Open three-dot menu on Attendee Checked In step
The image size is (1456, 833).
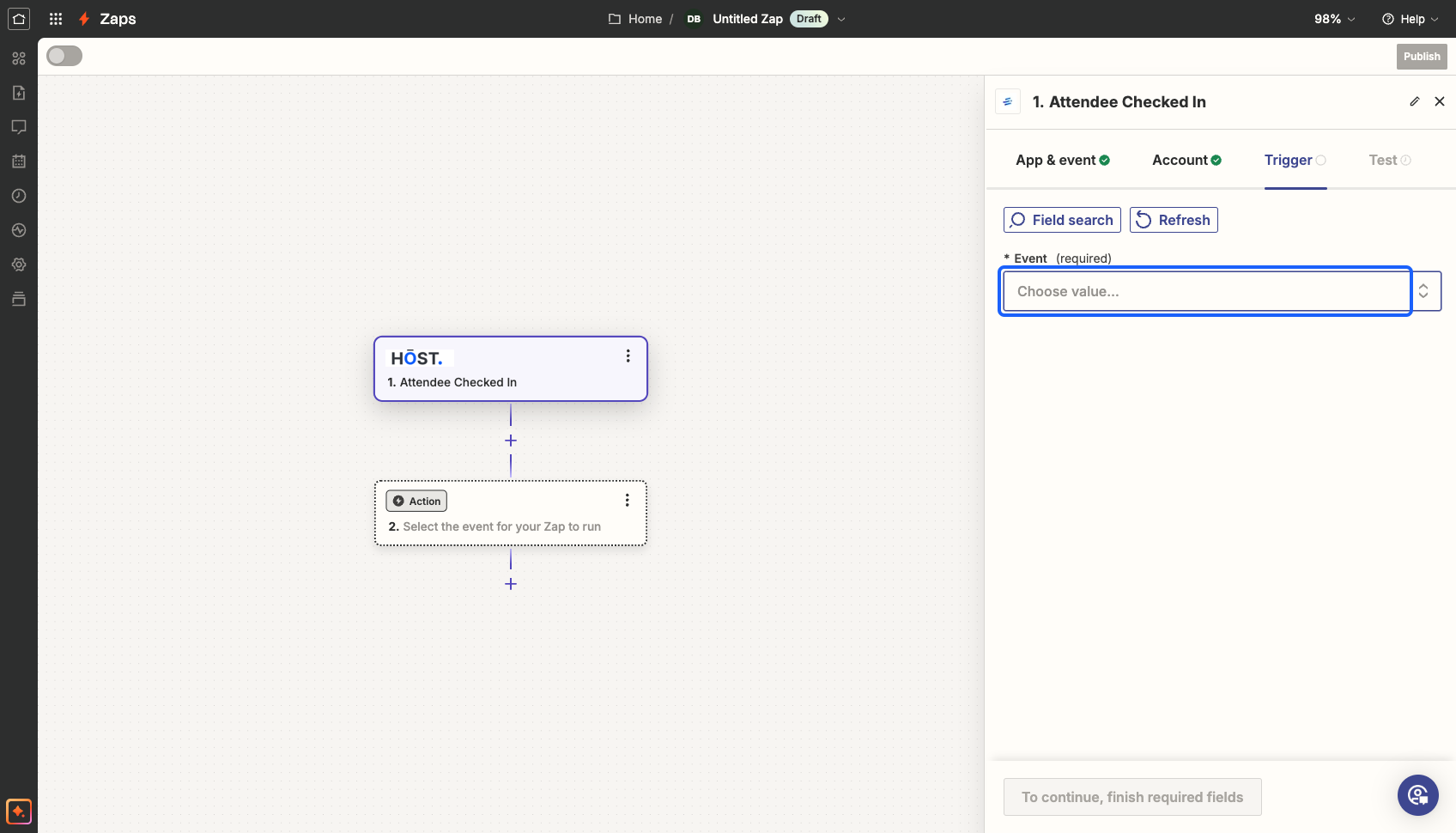coord(628,356)
